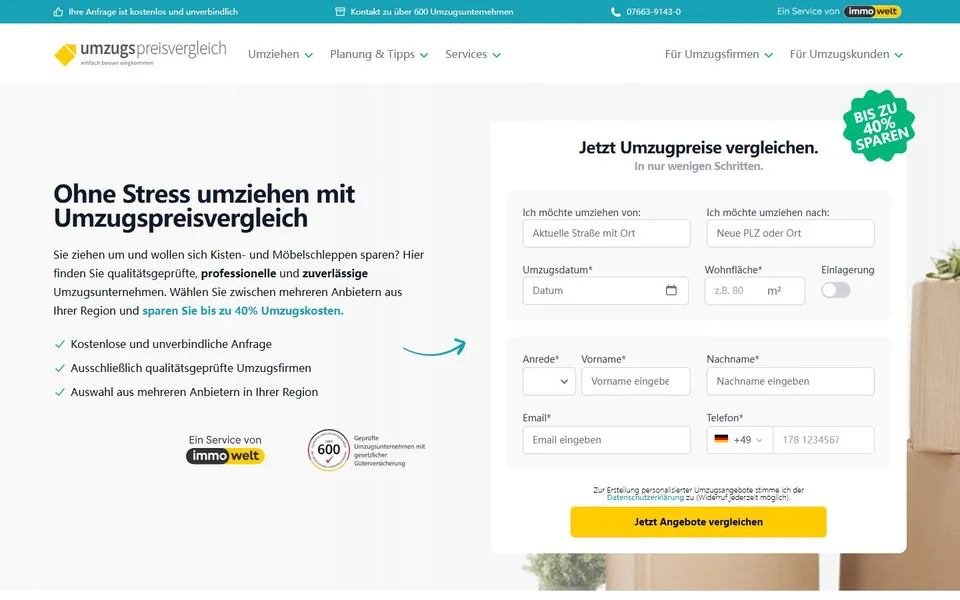Screen dimensions: 960x600
Task: Click the Bis zu 40% sparen badge
Action: 879,126
